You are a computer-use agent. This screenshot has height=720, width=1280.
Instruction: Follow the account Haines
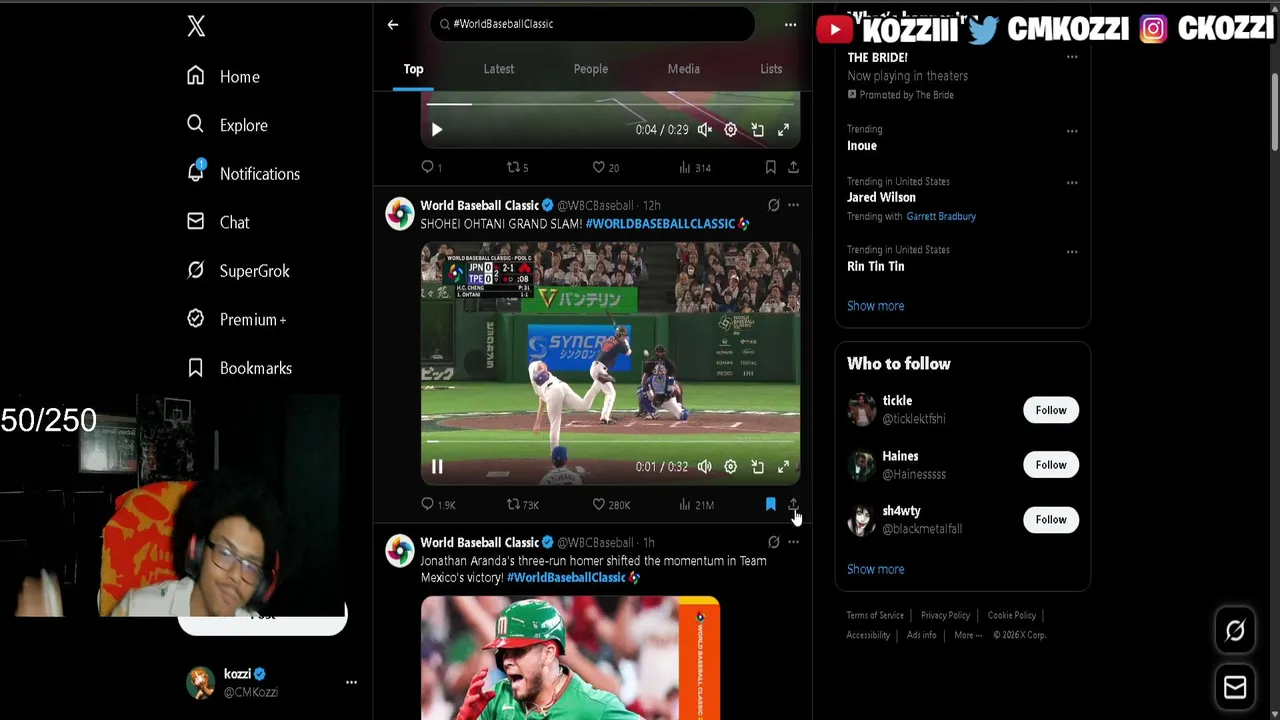pos(1051,465)
